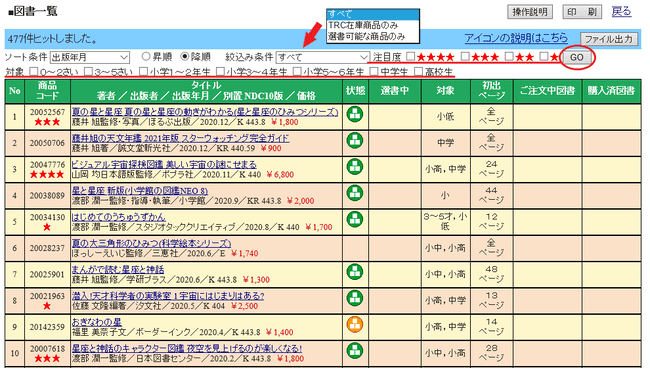Image resolution: width=650 pixels, height=368 pixels.
Task: Click green stock status icon in row 1
Action: click(354, 114)
